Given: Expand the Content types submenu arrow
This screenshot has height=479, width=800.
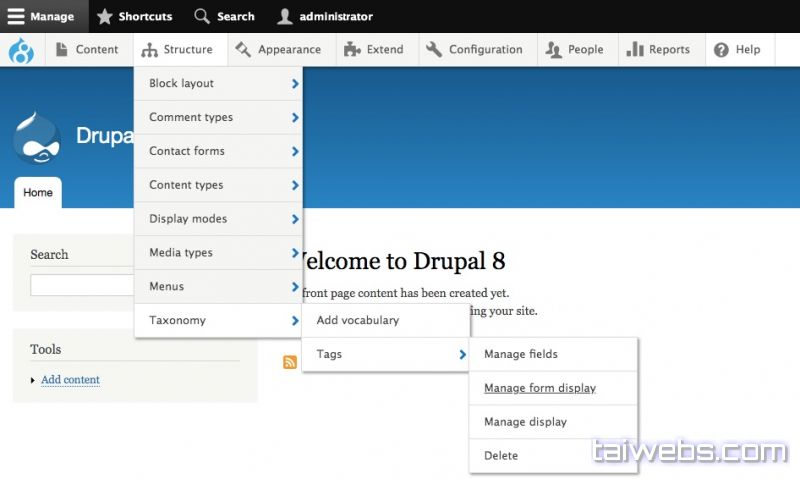Looking at the screenshot, I should coord(295,185).
